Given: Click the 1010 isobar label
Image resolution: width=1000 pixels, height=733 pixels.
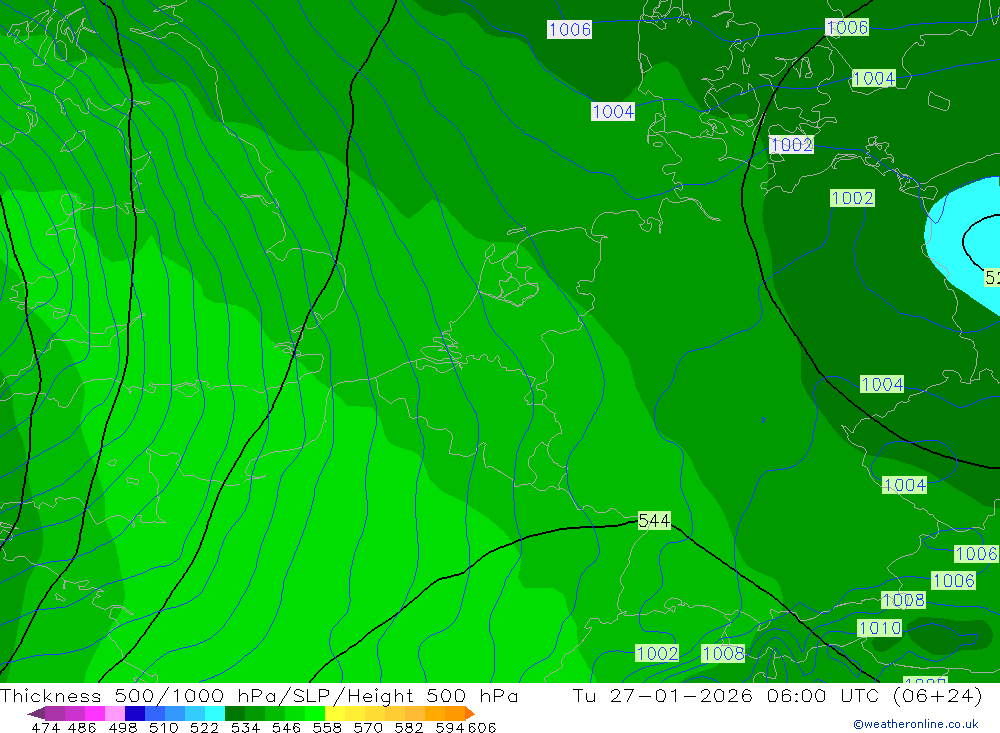Looking at the screenshot, I should click(879, 628).
